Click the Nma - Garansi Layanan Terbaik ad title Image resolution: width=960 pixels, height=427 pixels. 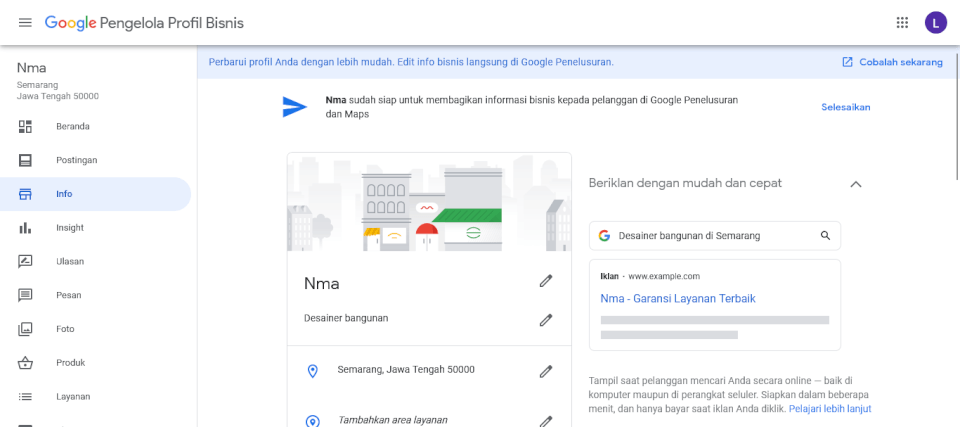(678, 299)
